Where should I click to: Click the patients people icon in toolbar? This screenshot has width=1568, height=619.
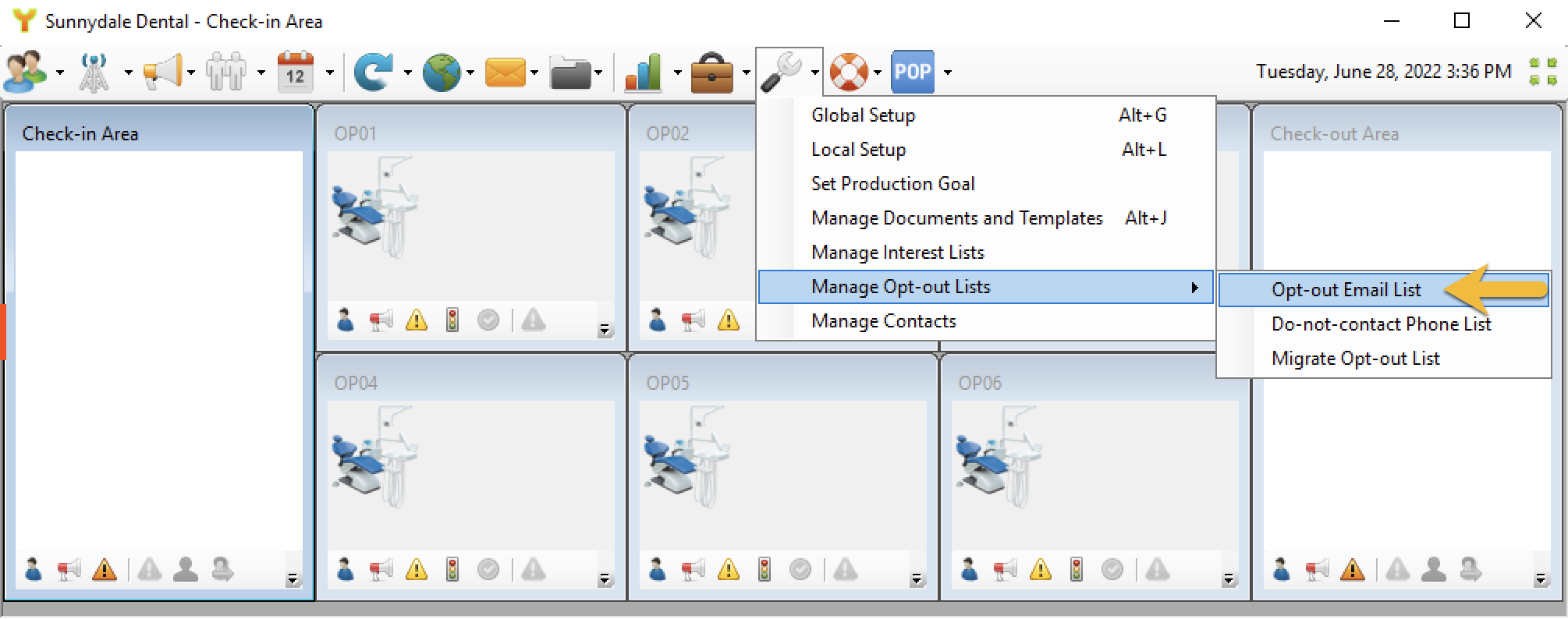pos(24,72)
